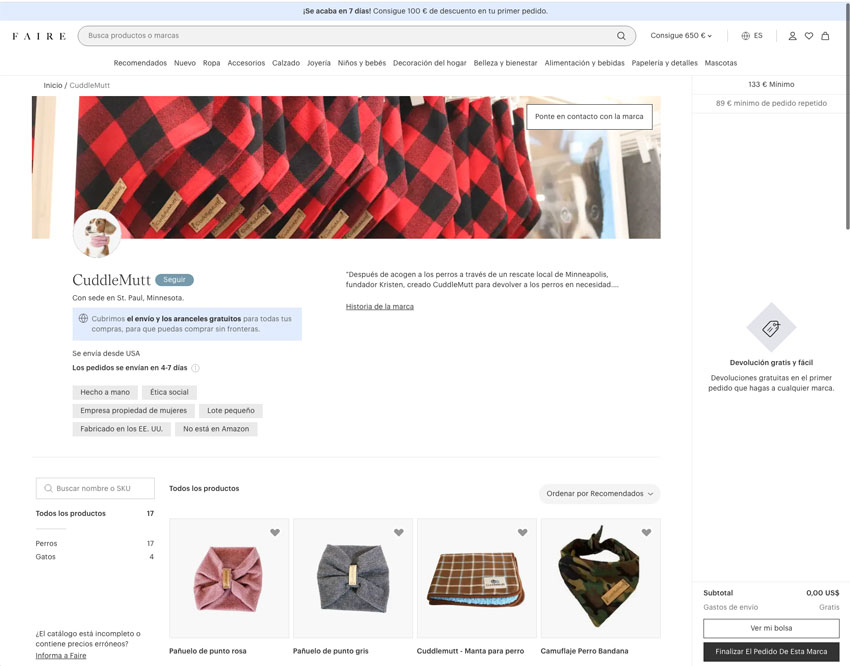
Task: Click the CuddleMutt breadcrumb text
Action: click(x=89, y=85)
